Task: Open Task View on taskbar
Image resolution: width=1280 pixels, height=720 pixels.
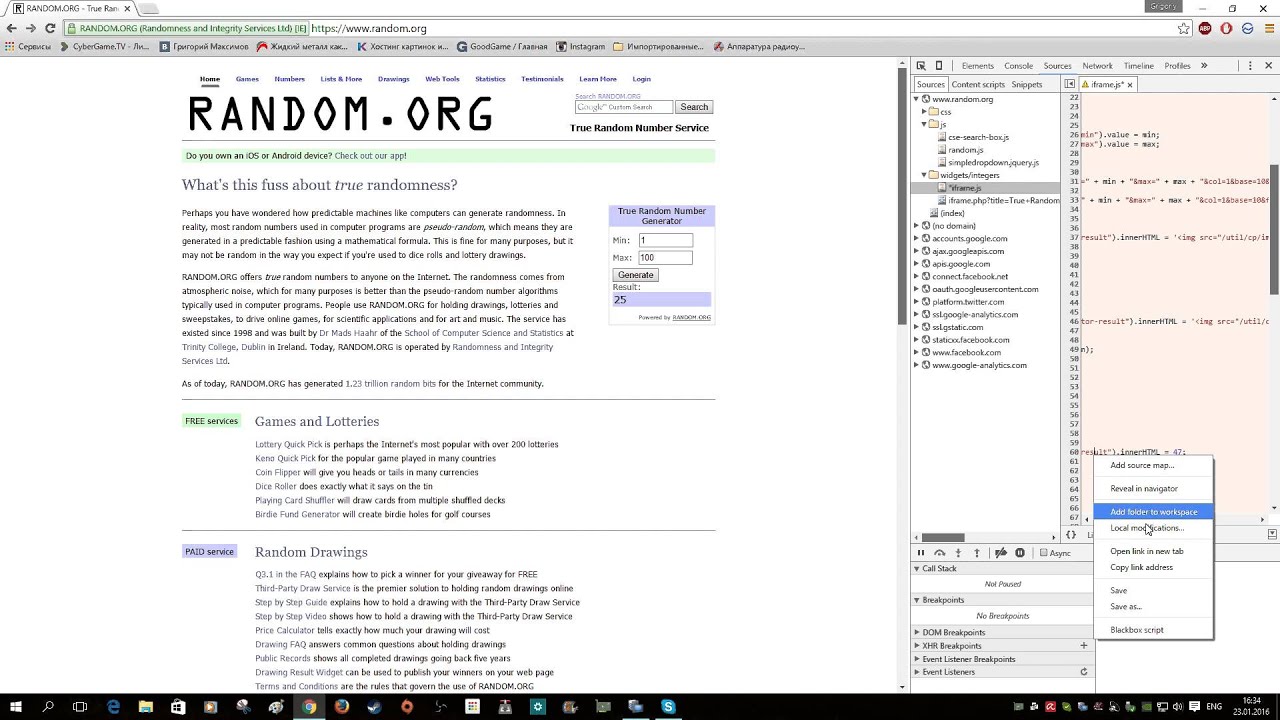Action: (80, 707)
